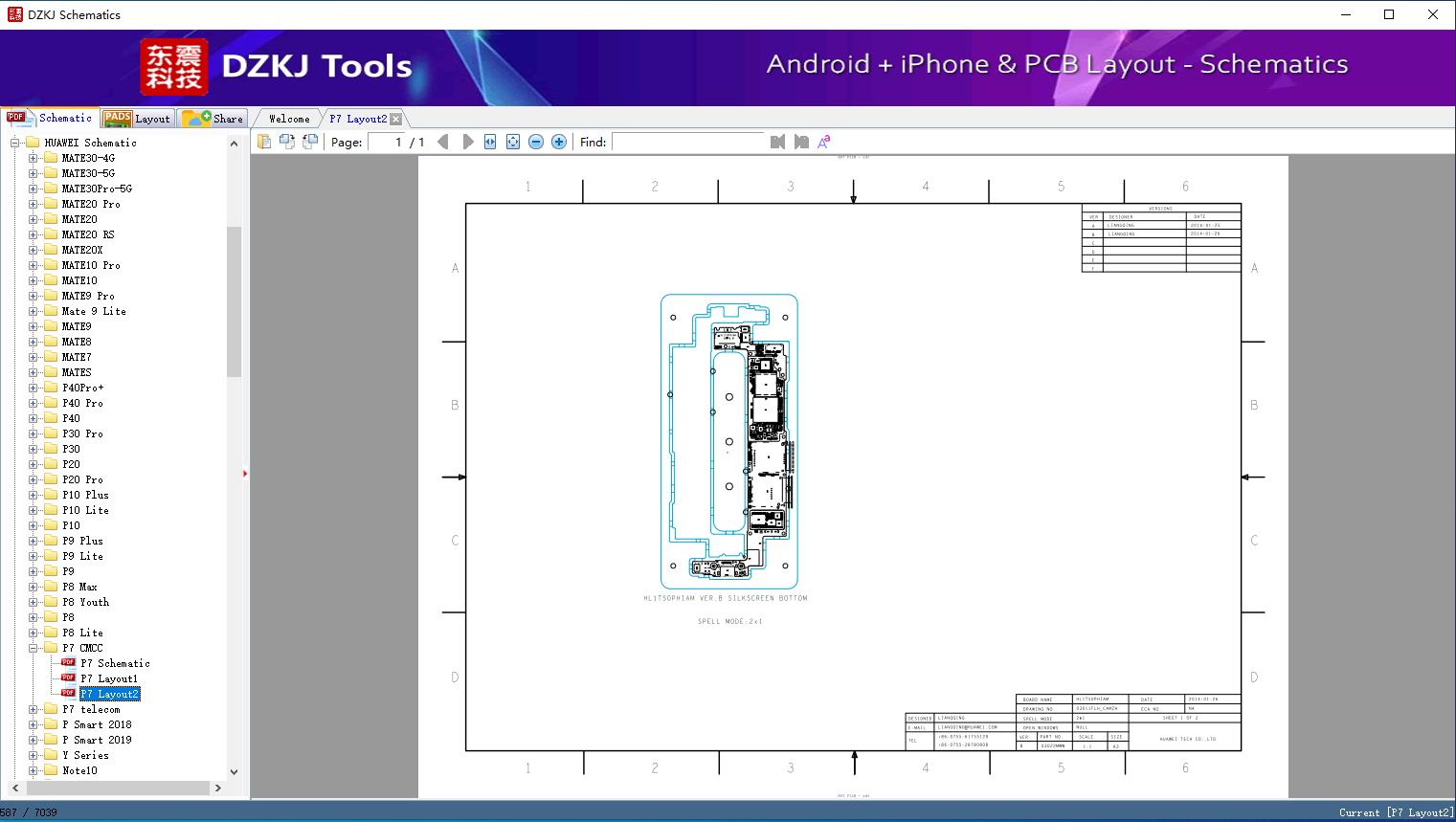Image resolution: width=1456 pixels, height=822 pixels.
Task: Collapse the HUAWEI Schematic root node
Action: click(x=15, y=143)
